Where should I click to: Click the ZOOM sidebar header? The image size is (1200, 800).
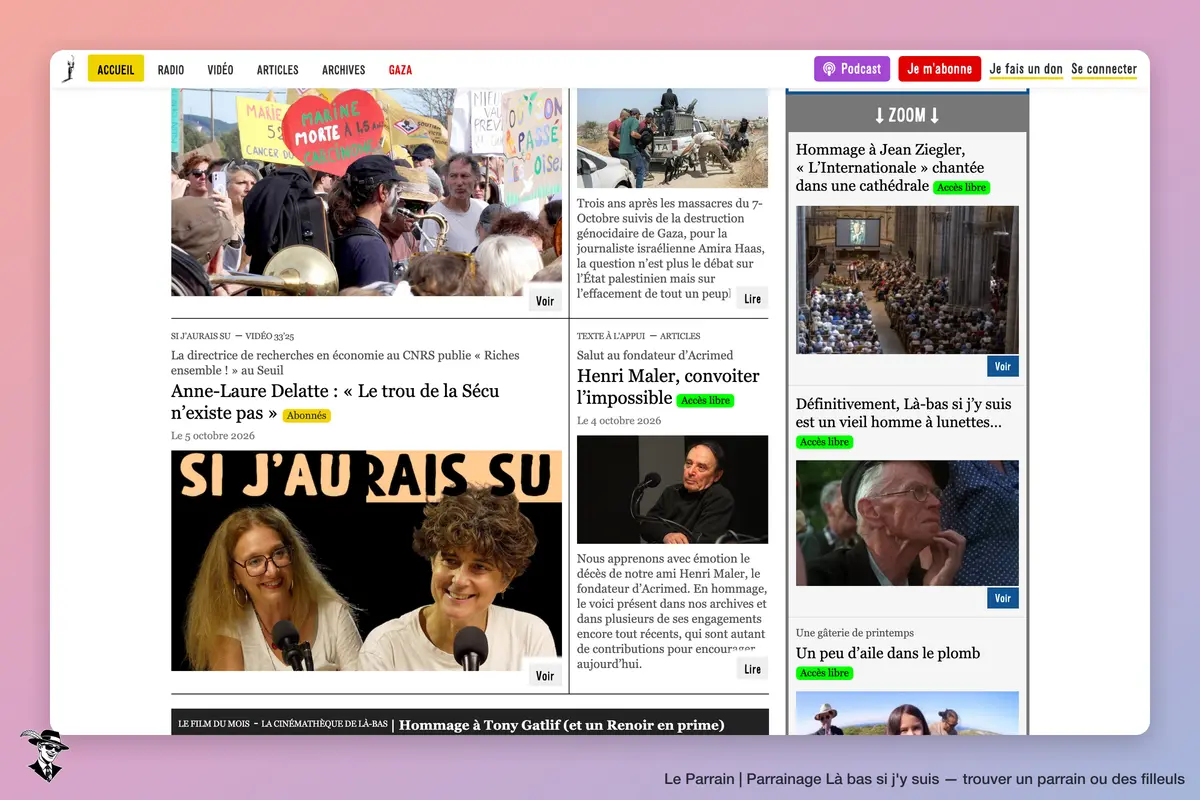tap(907, 114)
